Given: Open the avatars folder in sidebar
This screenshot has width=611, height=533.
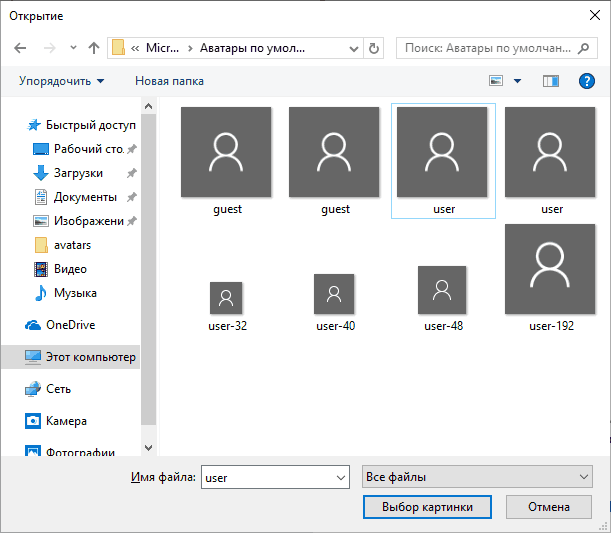Looking at the screenshot, I should (63, 245).
